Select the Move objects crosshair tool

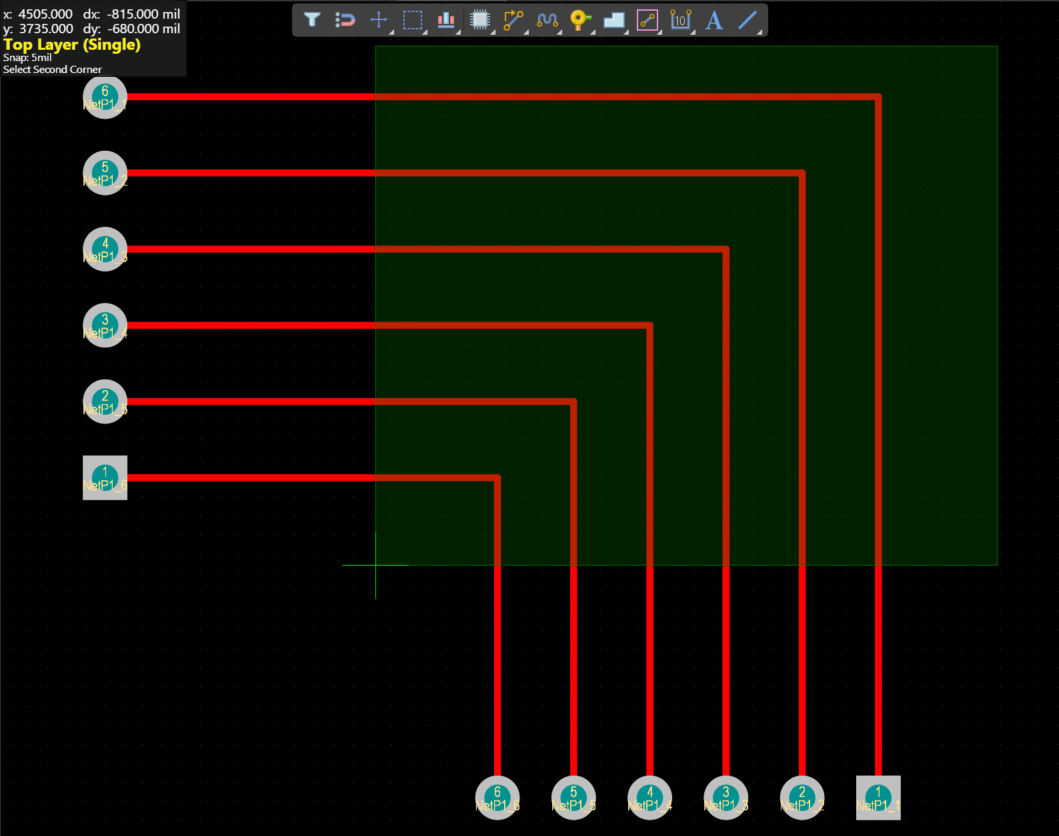click(379, 20)
